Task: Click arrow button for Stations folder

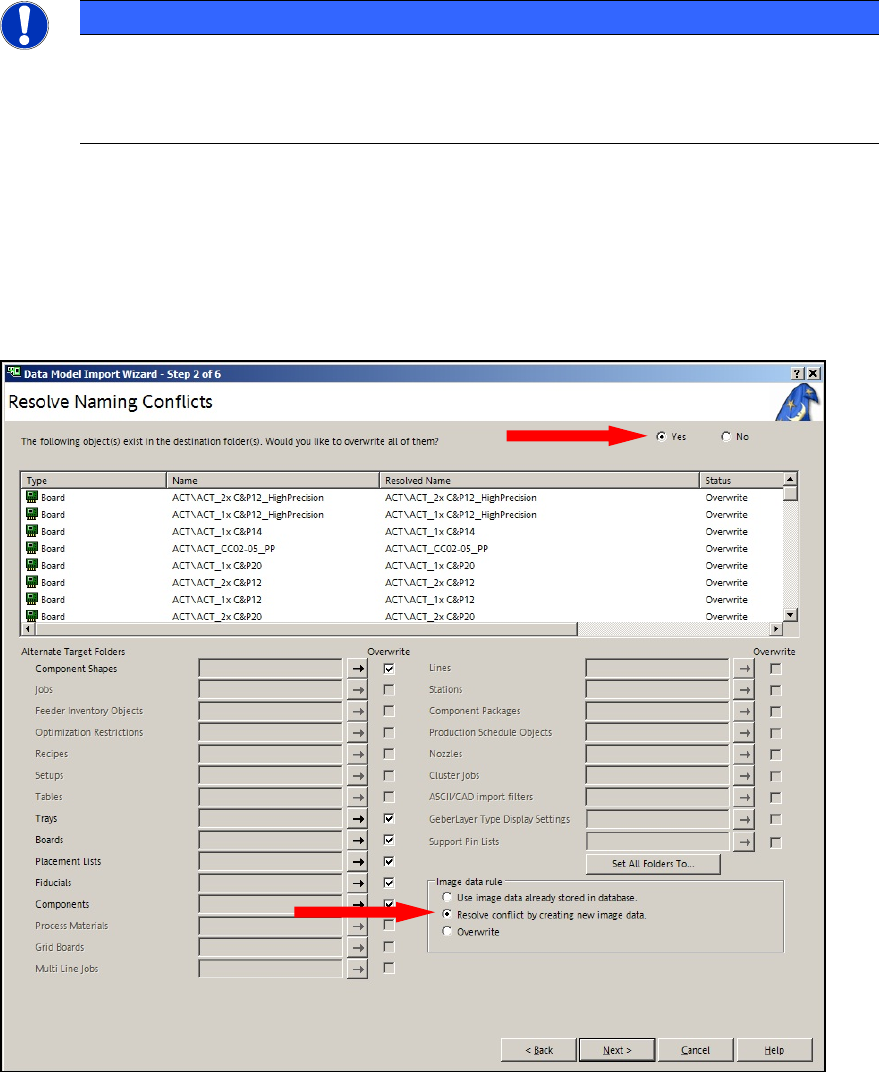Action: click(744, 690)
